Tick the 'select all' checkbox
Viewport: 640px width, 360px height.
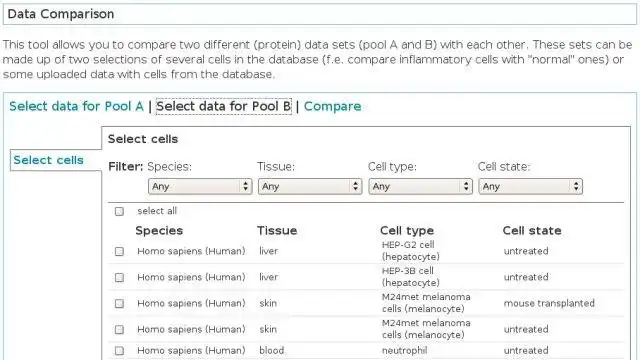pyautogui.click(x=119, y=211)
